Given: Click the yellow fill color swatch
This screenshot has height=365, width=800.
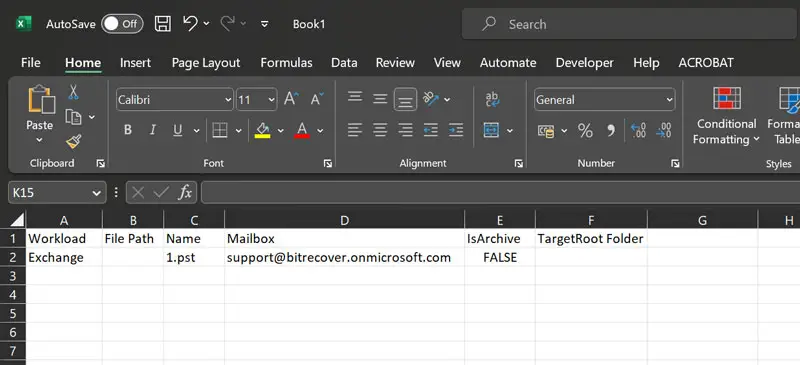Looking at the screenshot, I should (262, 131).
